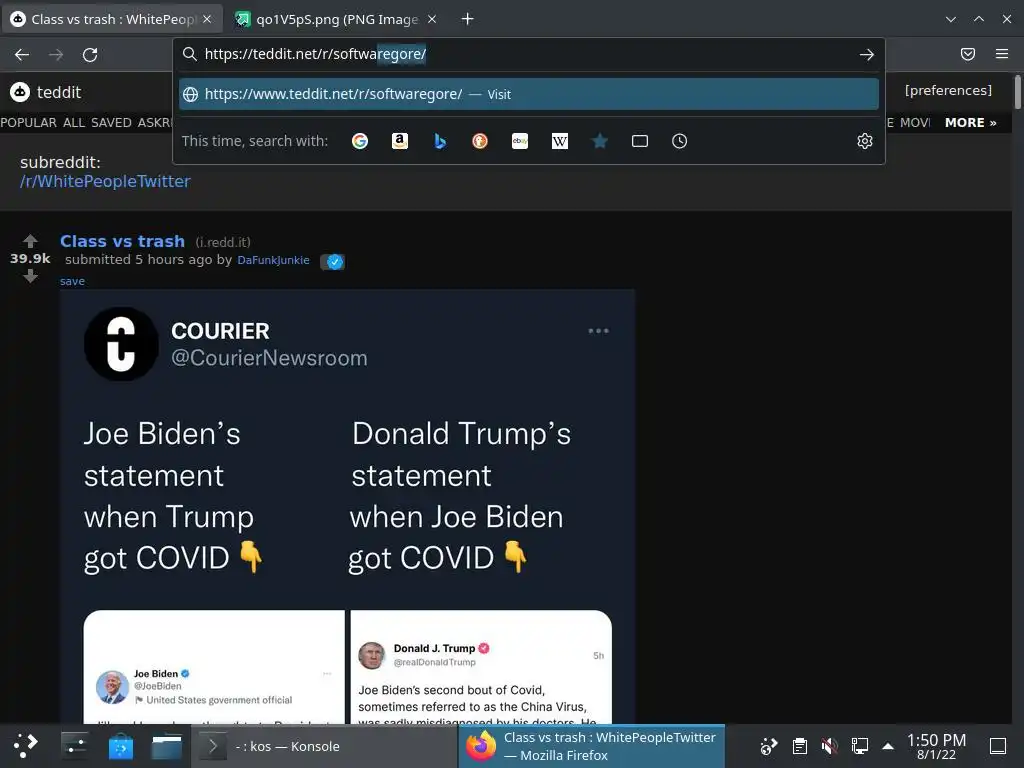List all tabs dropdown arrow
This screenshot has width=1024, height=768.
click(951, 19)
